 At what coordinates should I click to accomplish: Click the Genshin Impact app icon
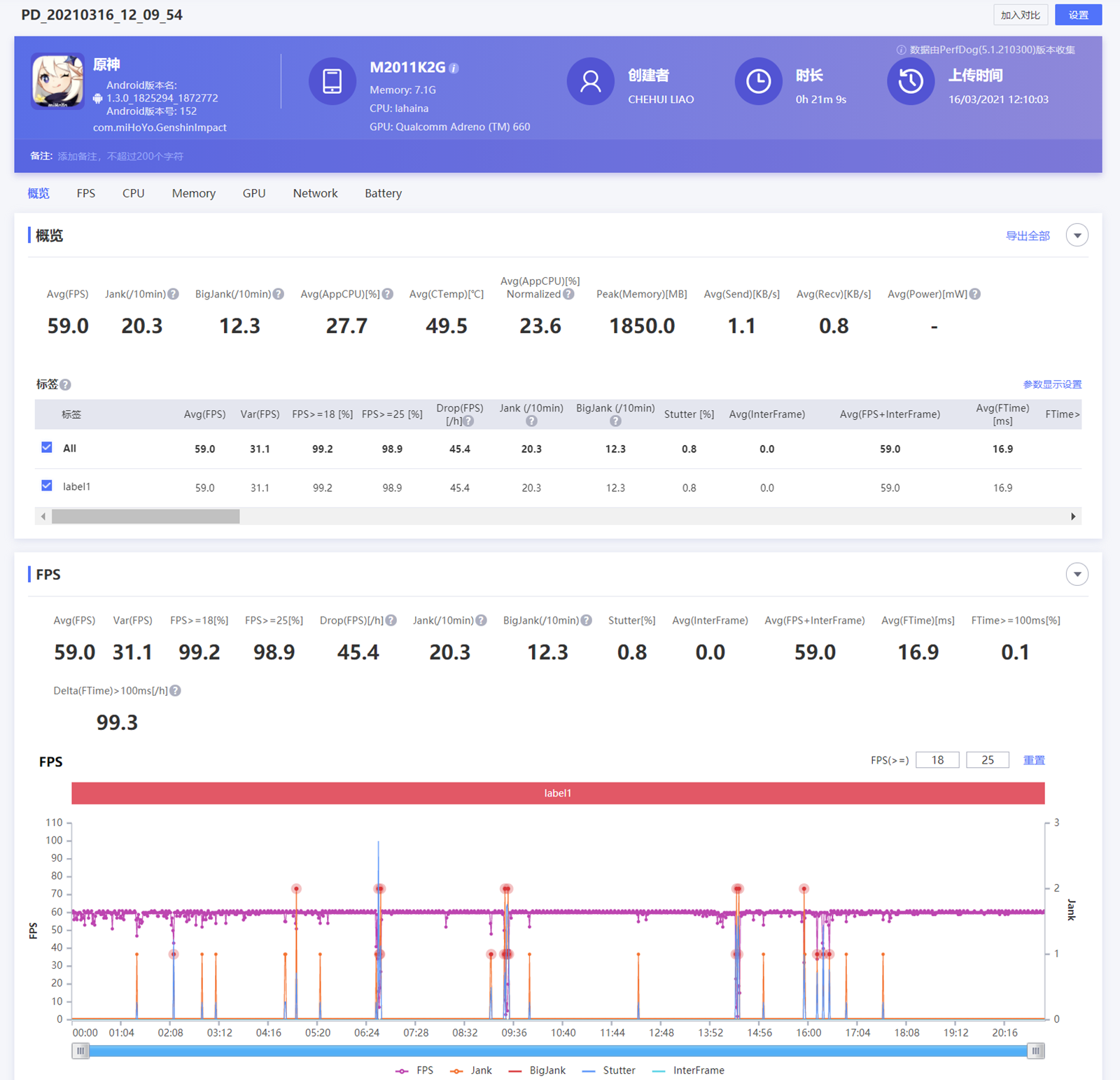57,81
